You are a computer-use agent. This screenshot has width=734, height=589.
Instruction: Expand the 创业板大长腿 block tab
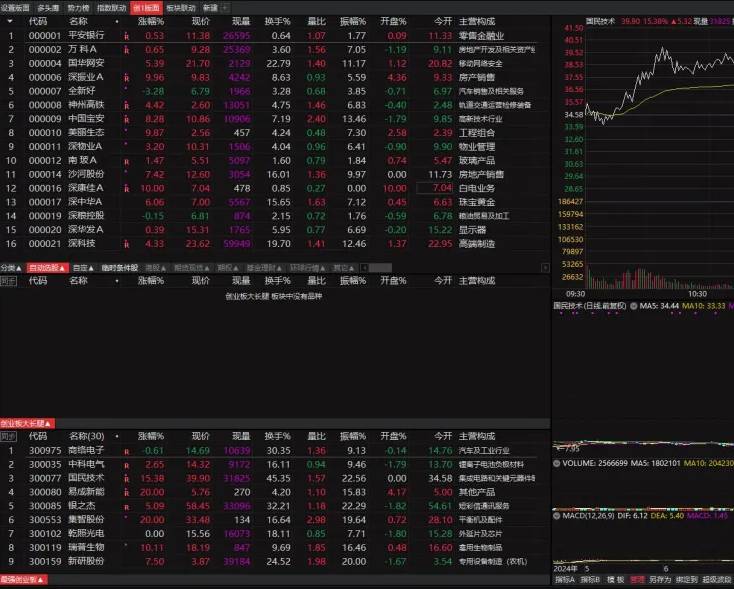point(27,424)
